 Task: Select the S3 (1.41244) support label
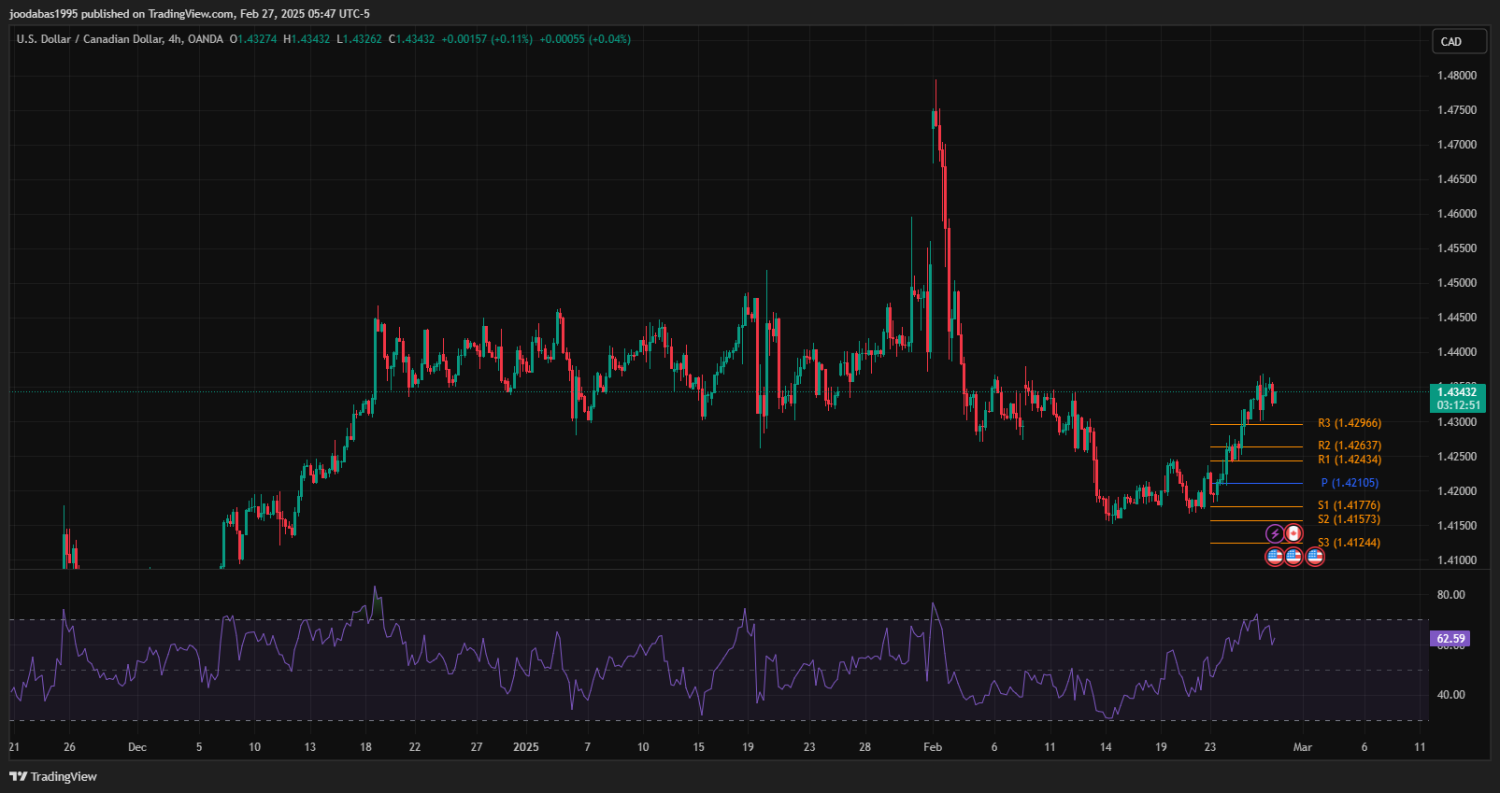[x=1349, y=542]
